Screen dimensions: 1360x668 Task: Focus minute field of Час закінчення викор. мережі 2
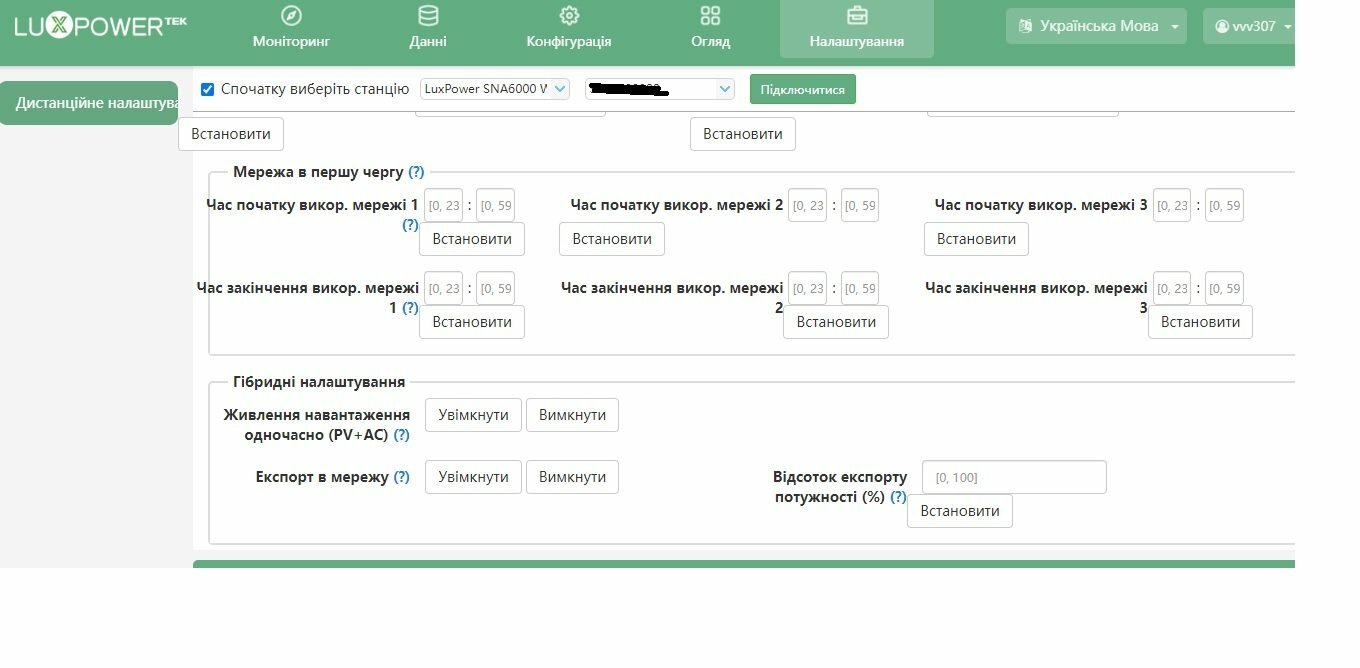coord(860,288)
